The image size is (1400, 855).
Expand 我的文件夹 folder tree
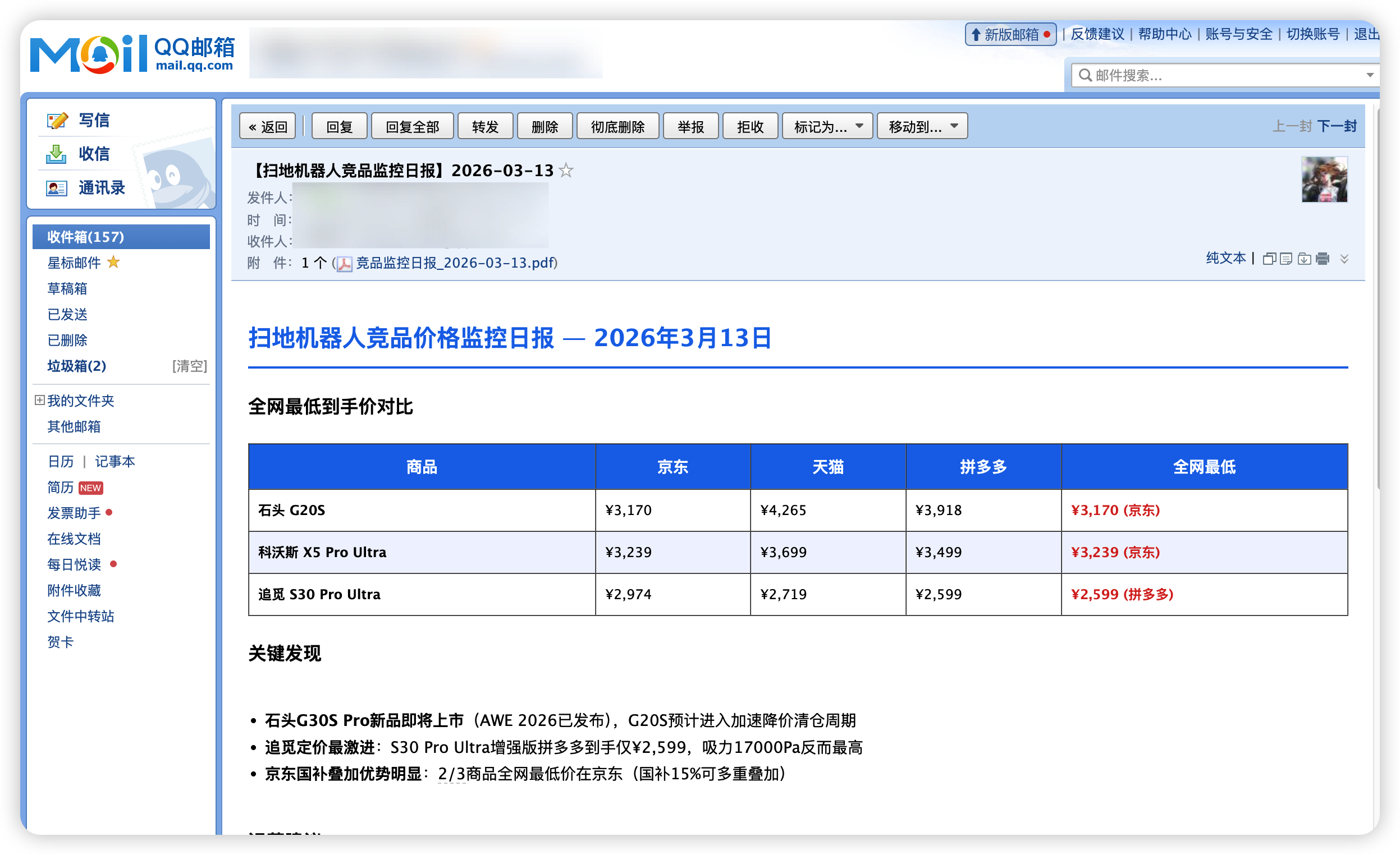click(x=39, y=400)
